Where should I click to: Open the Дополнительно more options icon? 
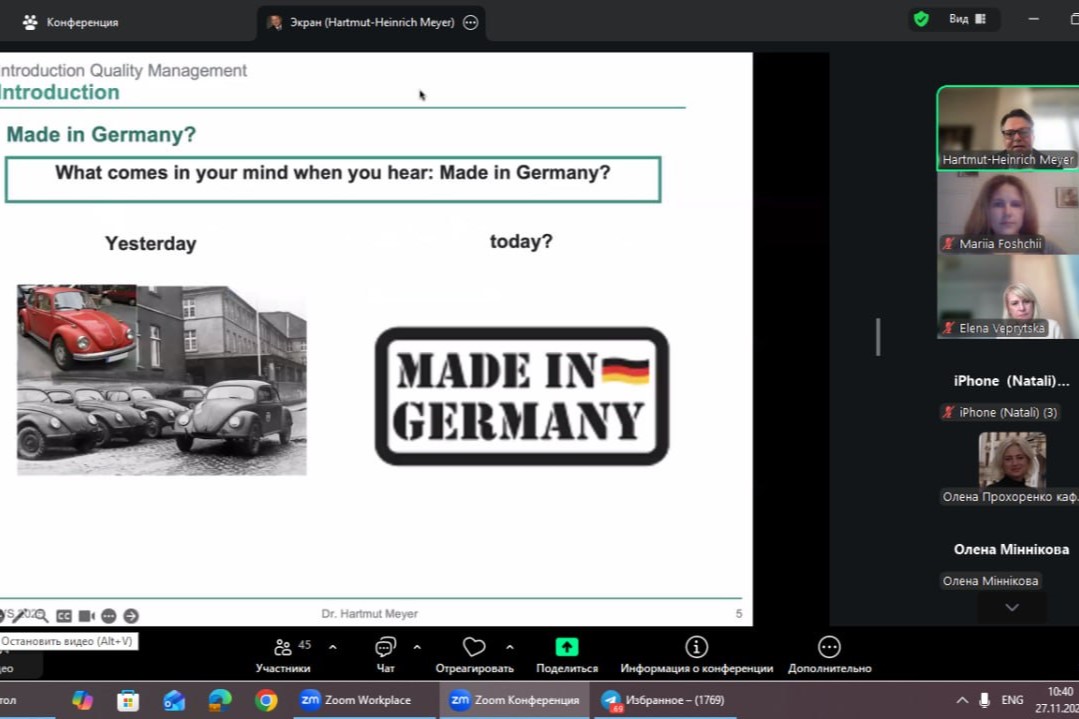click(829, 647)
